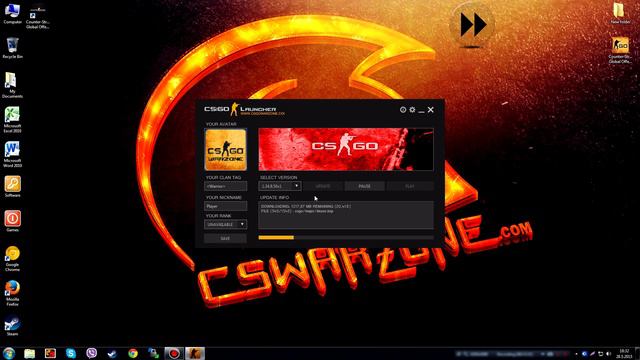Focus the Your Nickname input field
The width and height of the screenshot is (640, 360).
click(225, 206)
